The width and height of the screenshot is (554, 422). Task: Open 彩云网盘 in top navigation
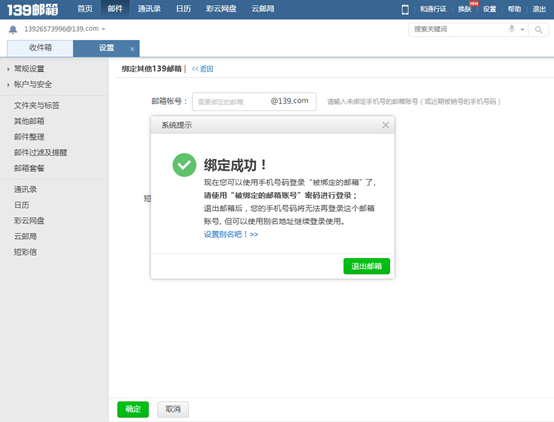pos(221,9)
